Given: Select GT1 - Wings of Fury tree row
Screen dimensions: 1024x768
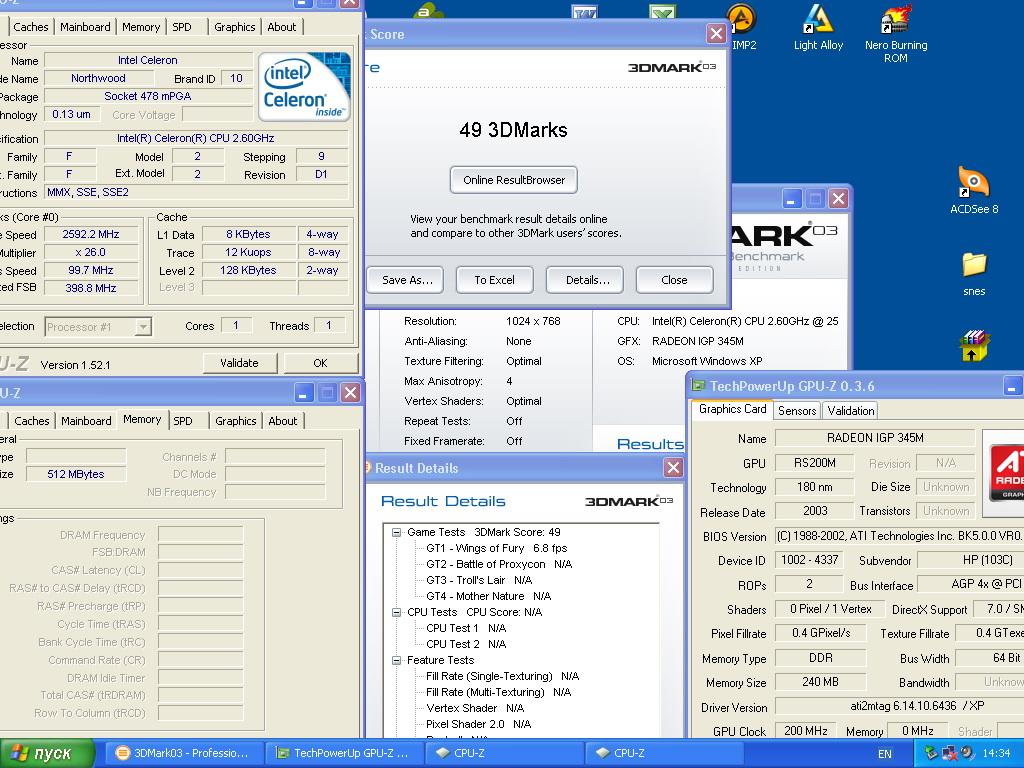Looking at the screenshot, I should (496, 549).
